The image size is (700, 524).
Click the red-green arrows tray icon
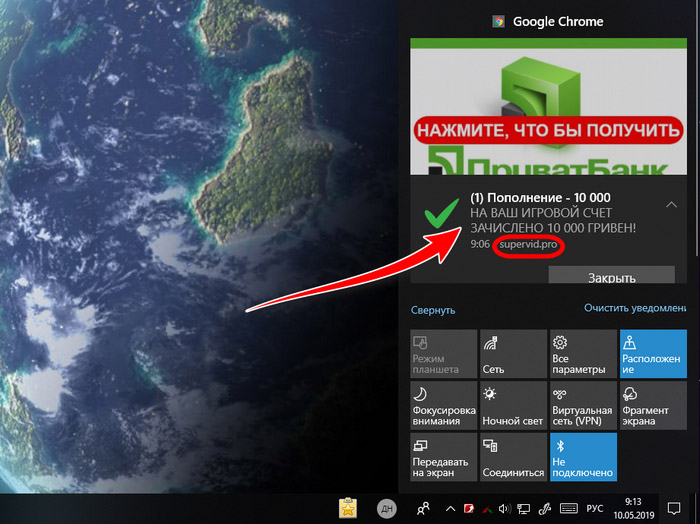pos(487,509)
